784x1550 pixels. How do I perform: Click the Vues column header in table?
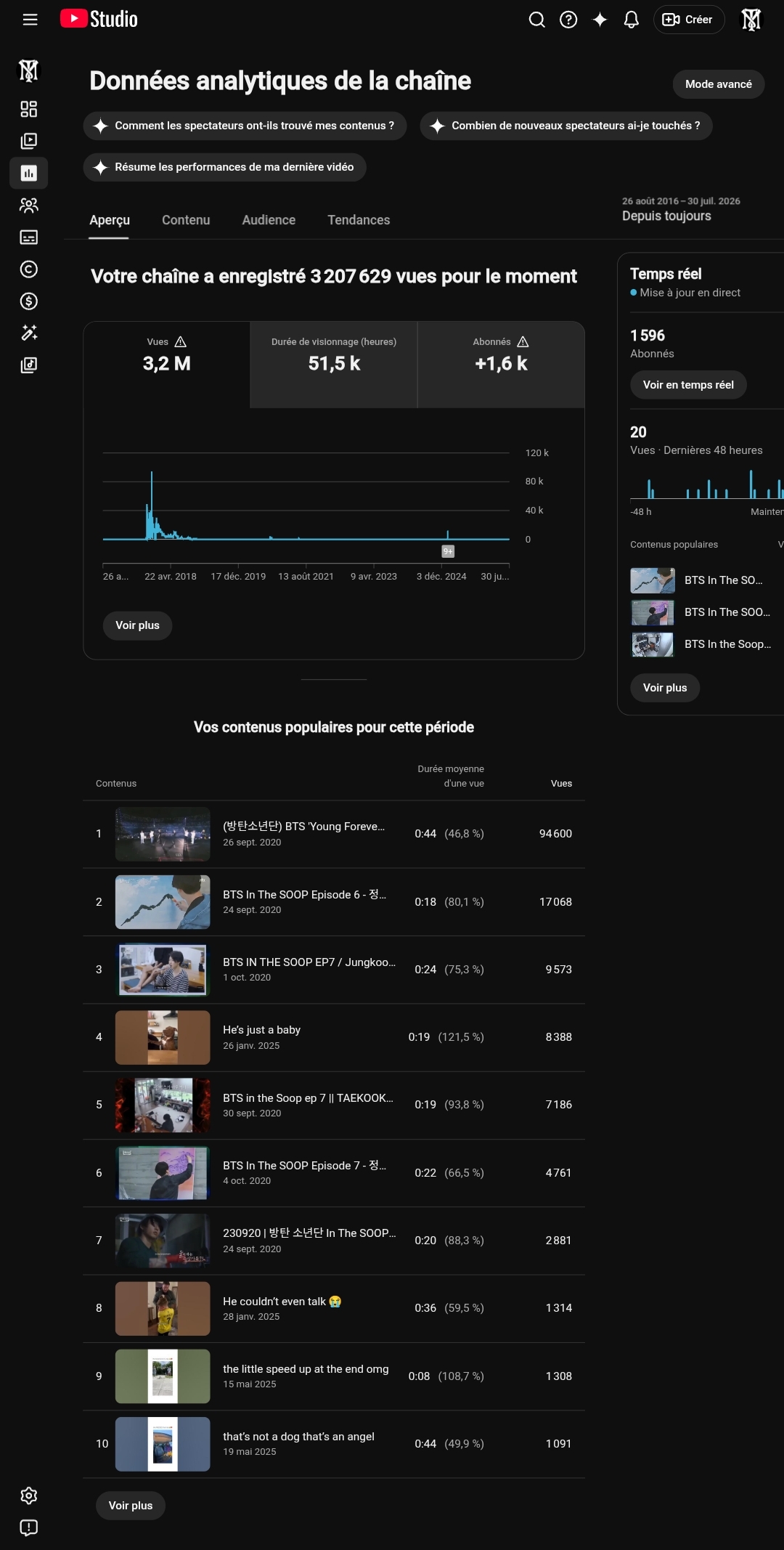[561, 784]
